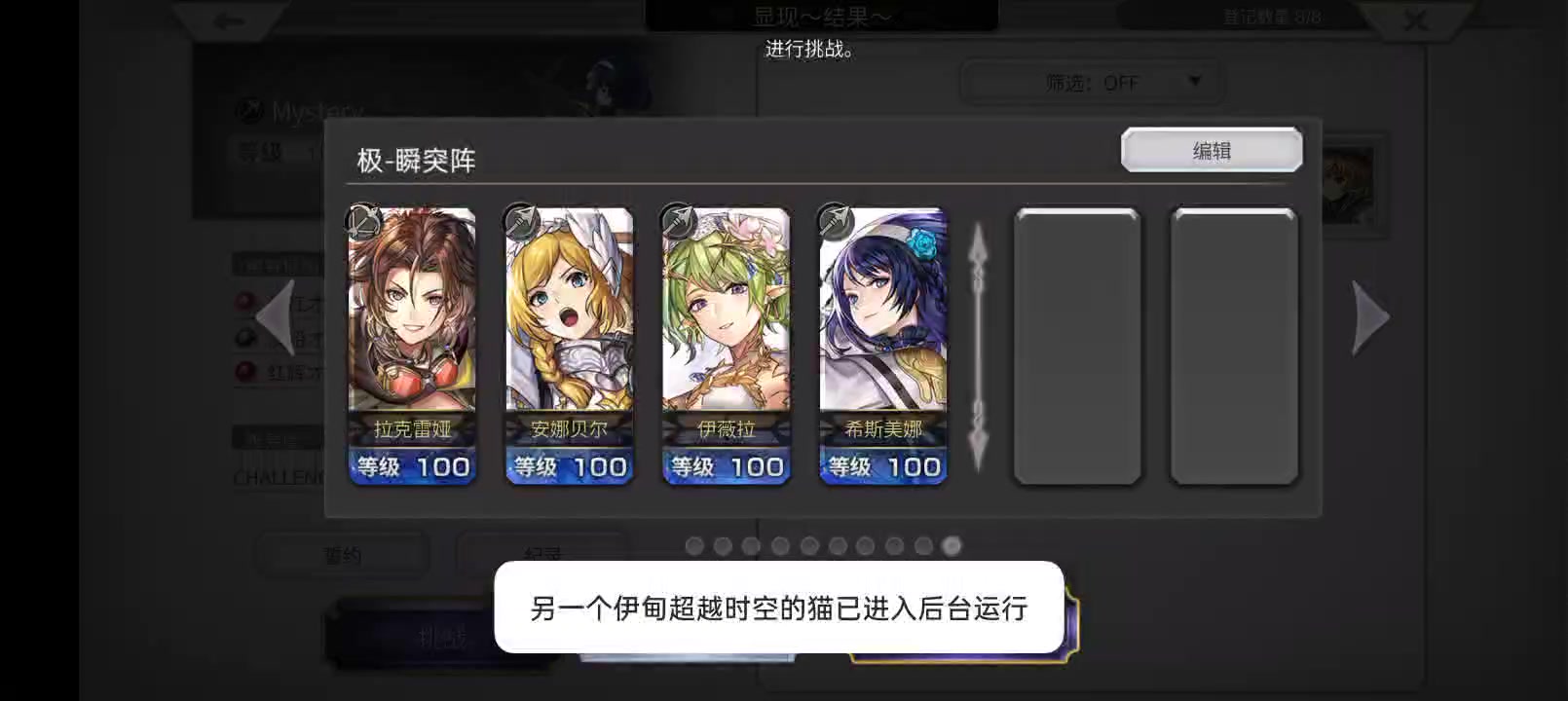Select the last team page dot

(x=952, y=546)
